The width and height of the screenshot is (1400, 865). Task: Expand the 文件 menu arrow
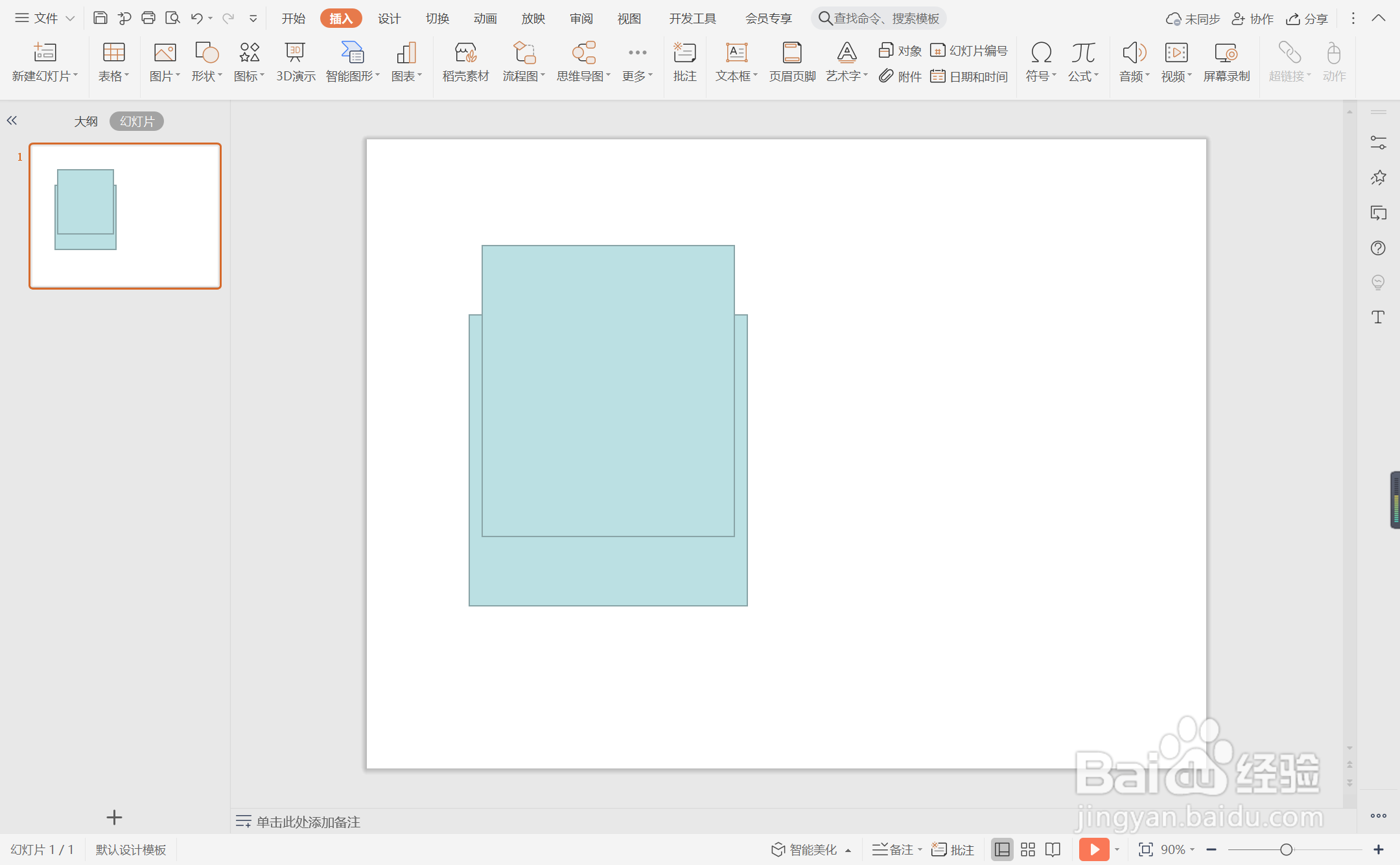click(x=70, y=18)
